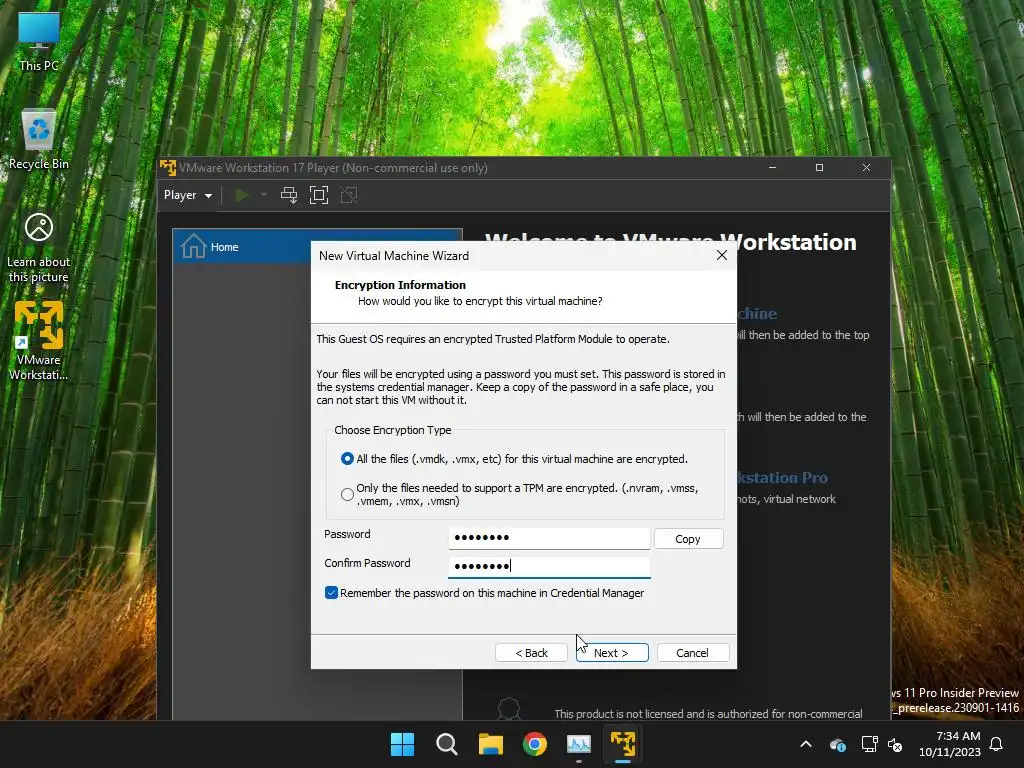Enter full screen mode icon

tap(319, 195)
